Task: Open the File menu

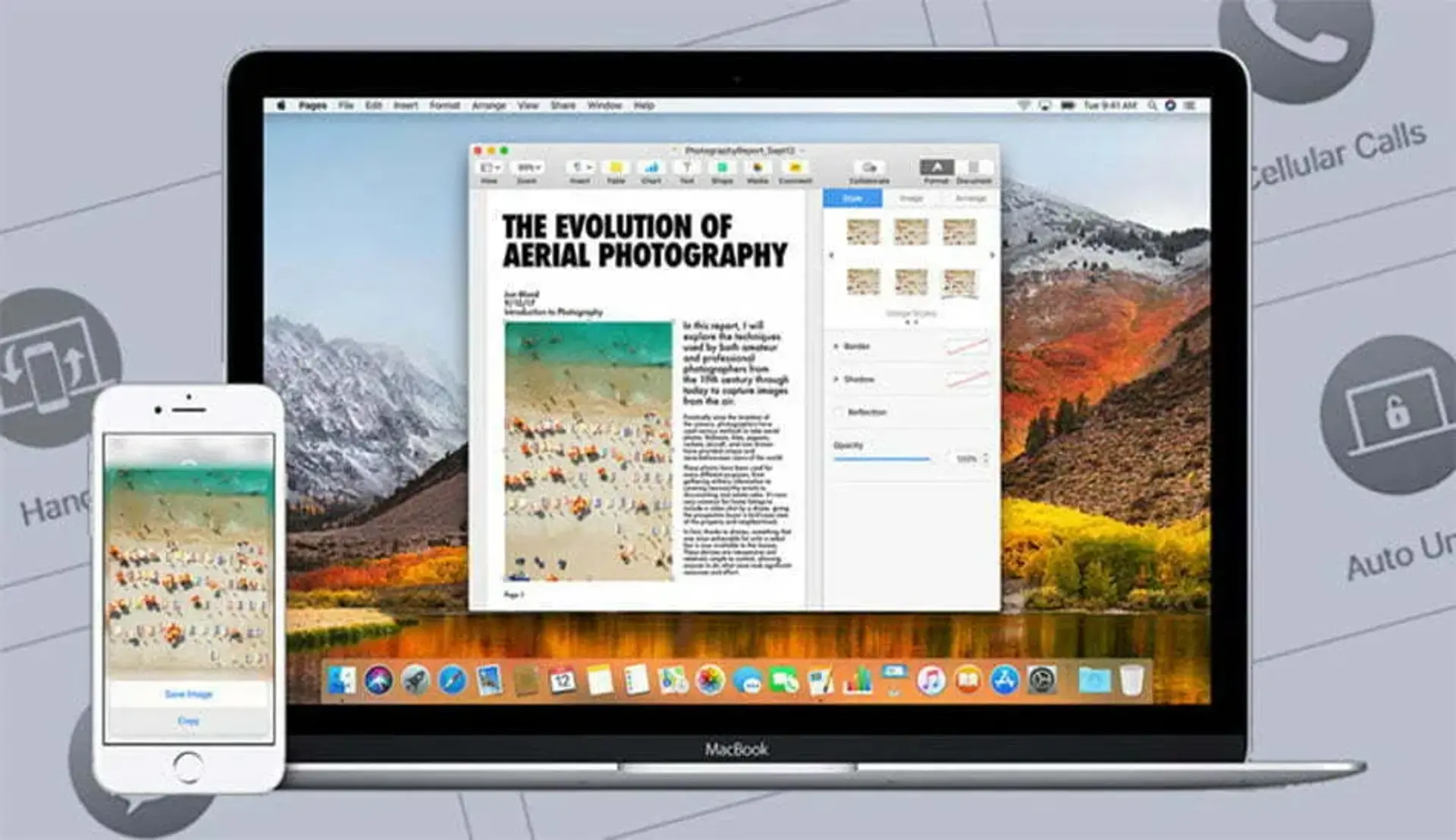Action: [x=346, y=105]
